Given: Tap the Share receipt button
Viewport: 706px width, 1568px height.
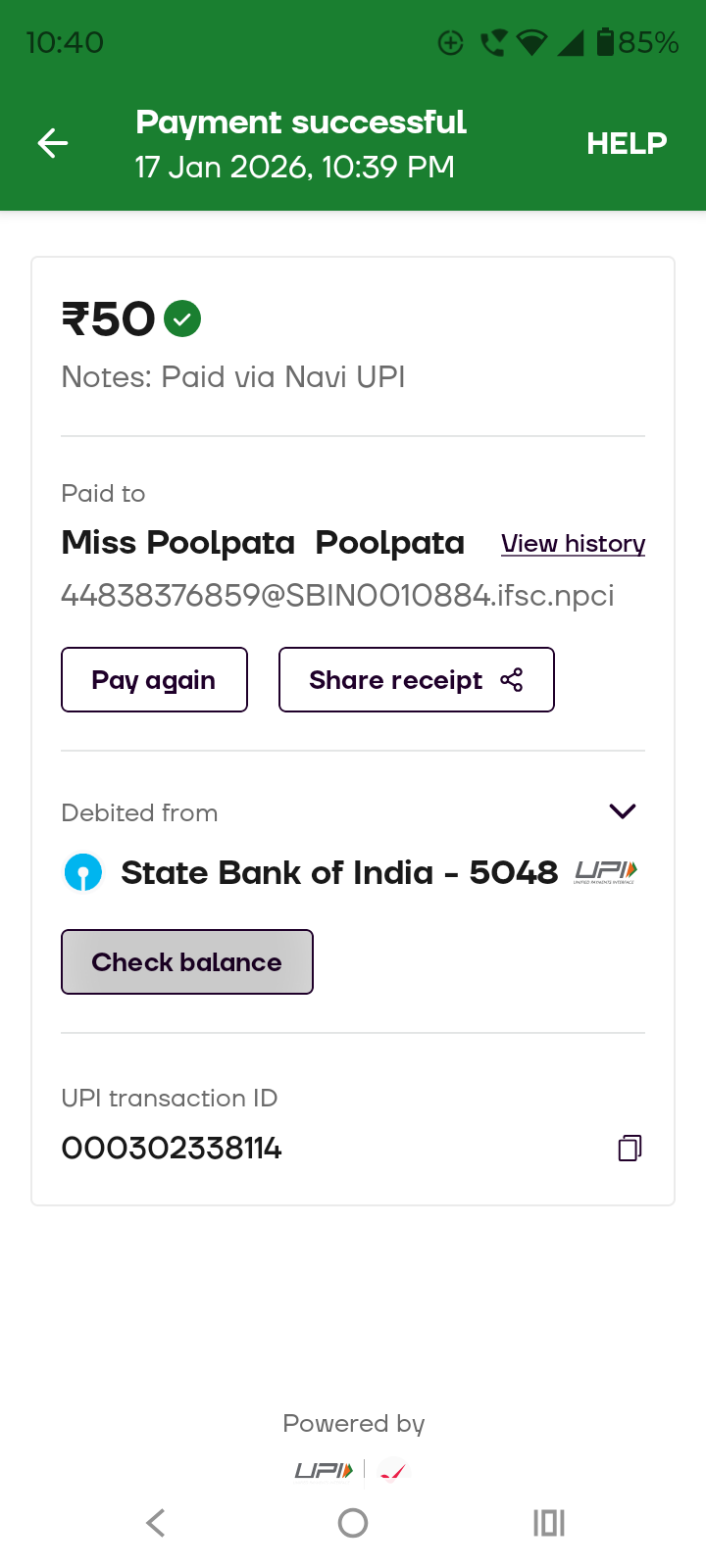Looking at the screenshot, I should click(x=416, y=680).
